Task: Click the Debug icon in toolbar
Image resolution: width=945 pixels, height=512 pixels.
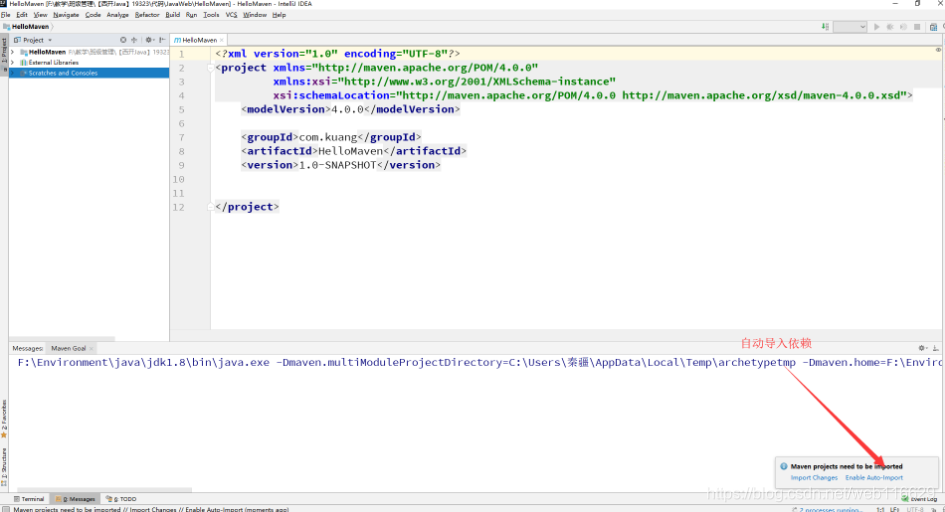Action: (890, 27)
